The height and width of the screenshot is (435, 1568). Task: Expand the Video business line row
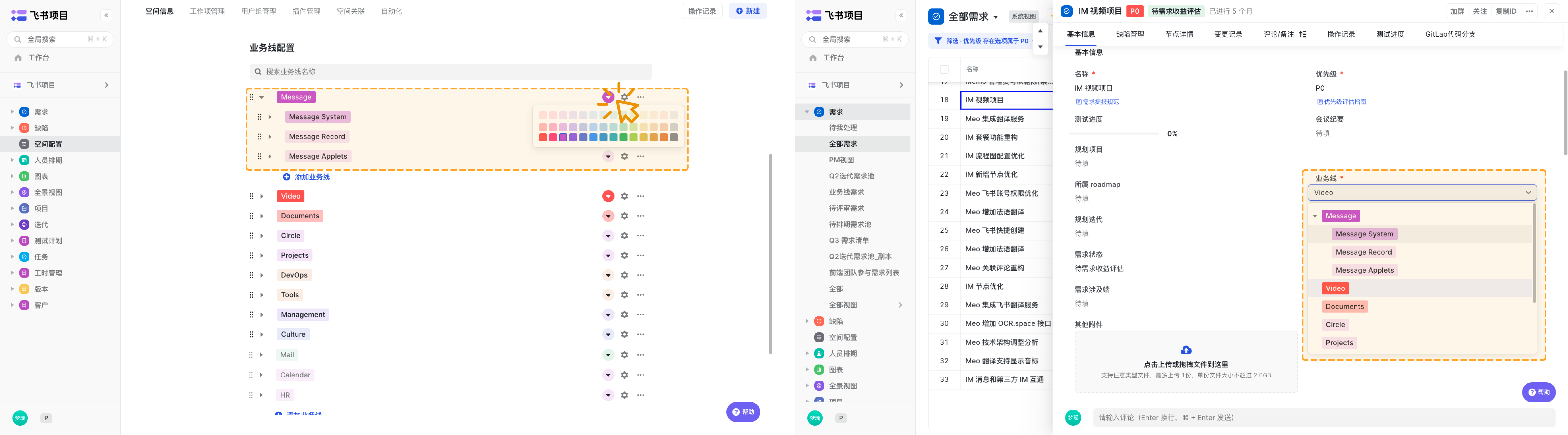click(262, 196)
